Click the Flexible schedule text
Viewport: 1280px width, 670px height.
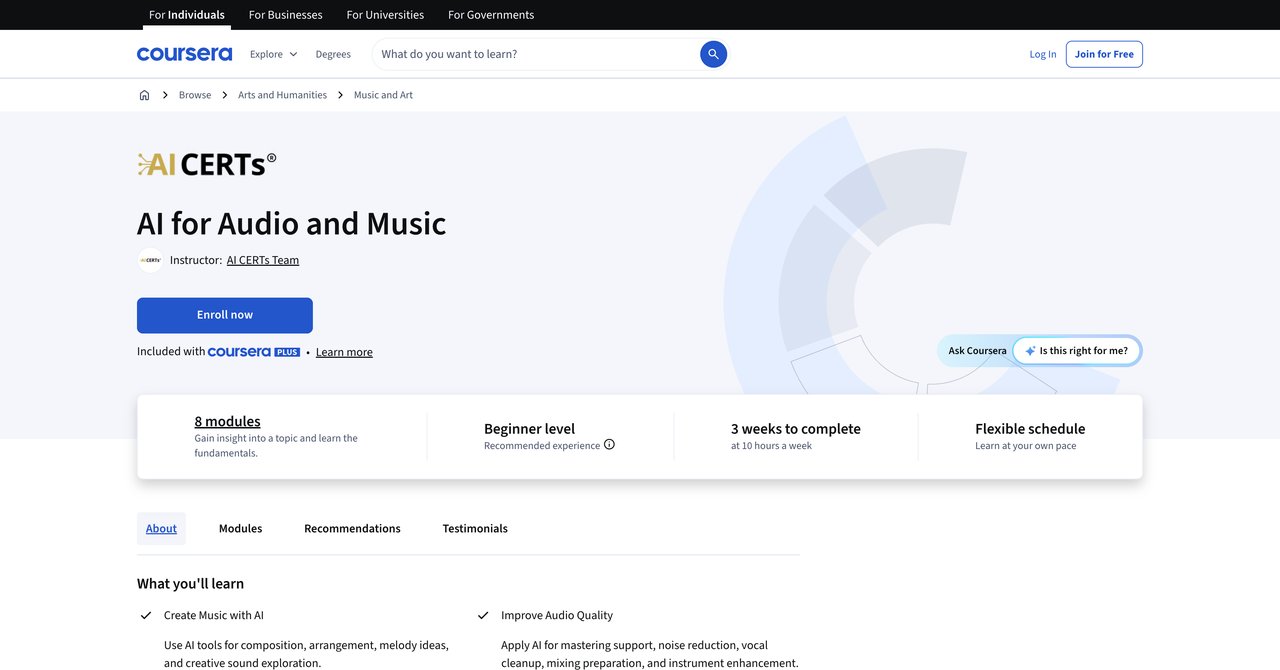click(x=1030, y=429)
